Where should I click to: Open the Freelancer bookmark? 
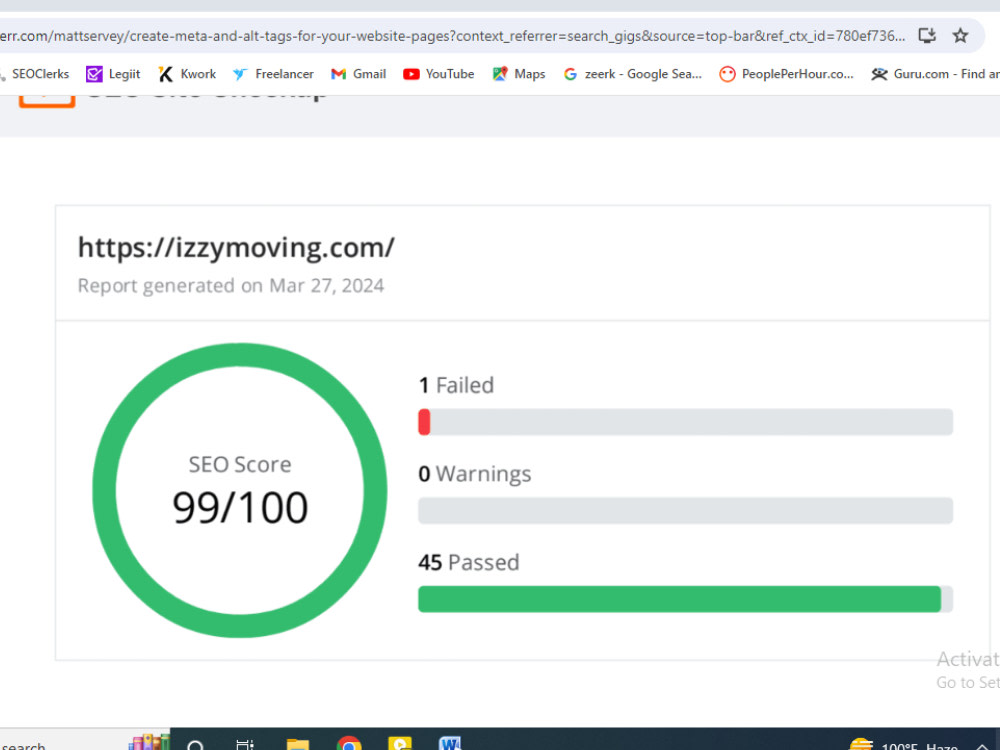[x=273, y=74]
